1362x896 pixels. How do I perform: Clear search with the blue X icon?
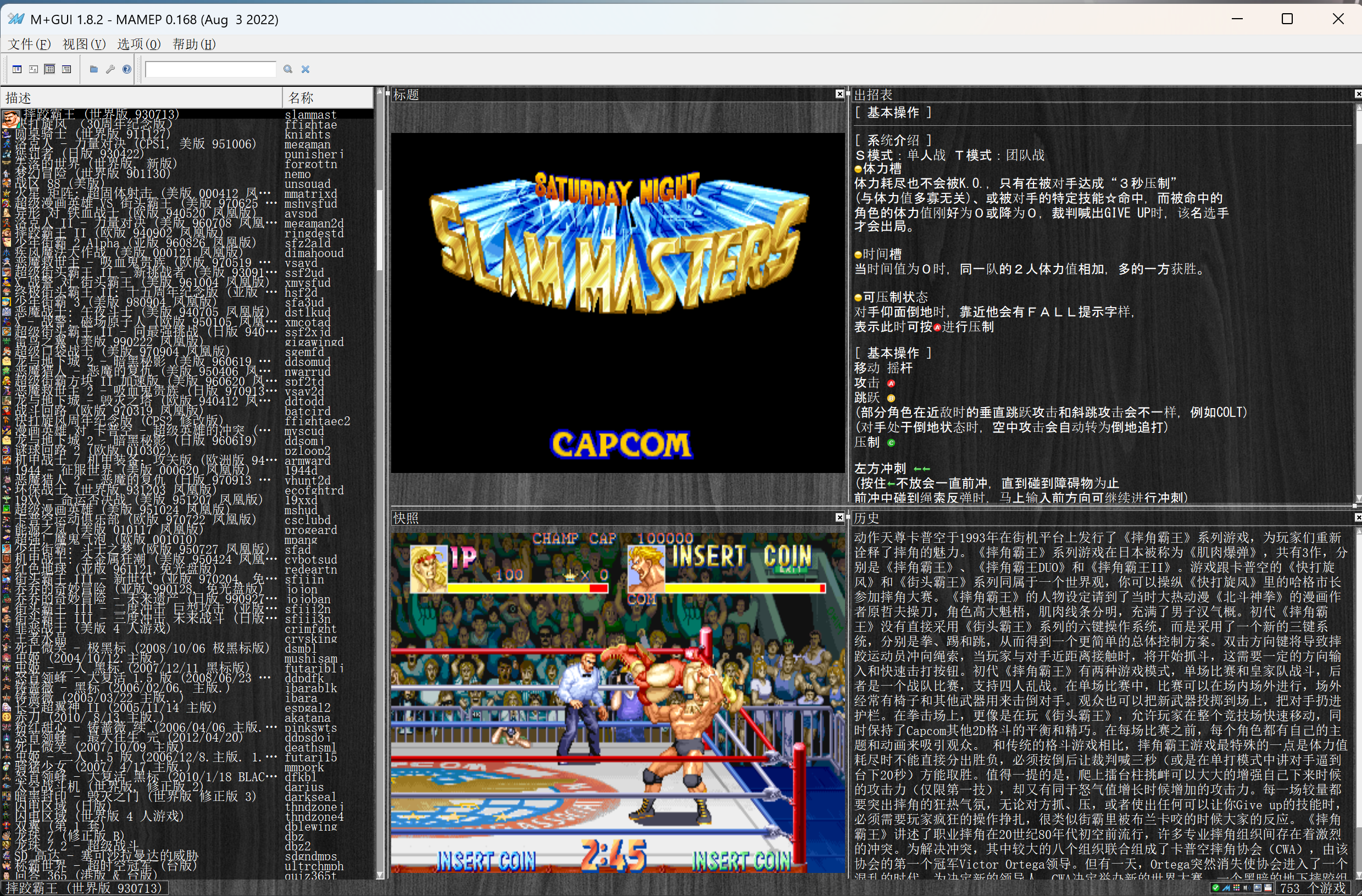tap(305, 69)
